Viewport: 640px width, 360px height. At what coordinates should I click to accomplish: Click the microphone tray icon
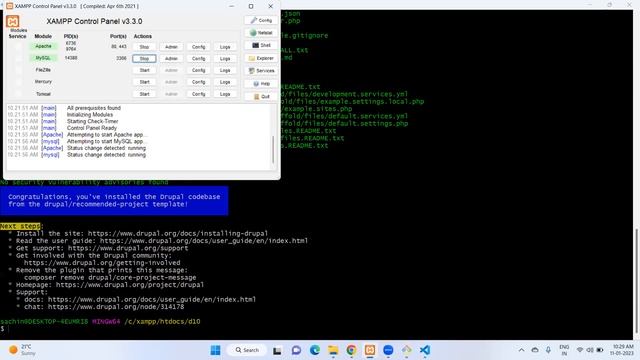point(548,350)
